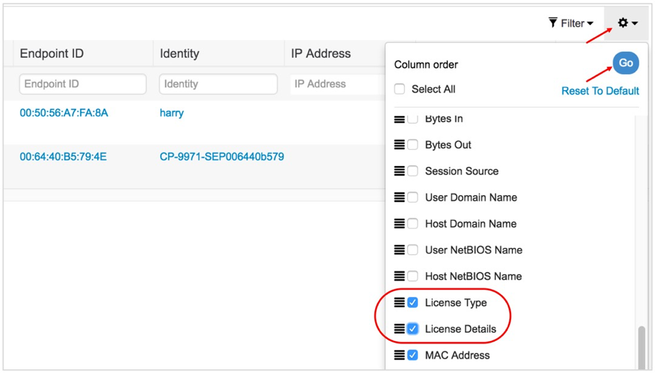
Task: Grab the drag handle beside MAC Address
Action: tap(399, 355)
